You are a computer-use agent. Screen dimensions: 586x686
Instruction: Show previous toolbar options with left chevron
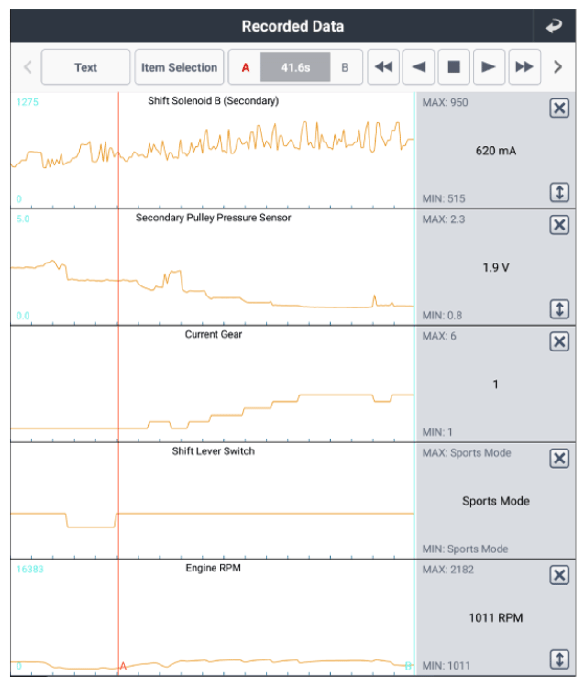tap(28, 67)
